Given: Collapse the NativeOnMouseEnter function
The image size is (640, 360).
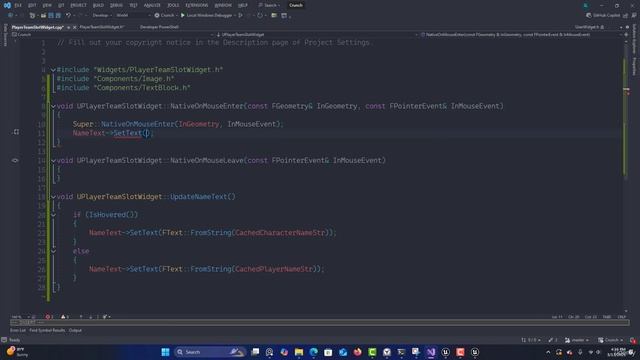Looking at the screenshot, I should pos(53,106).
